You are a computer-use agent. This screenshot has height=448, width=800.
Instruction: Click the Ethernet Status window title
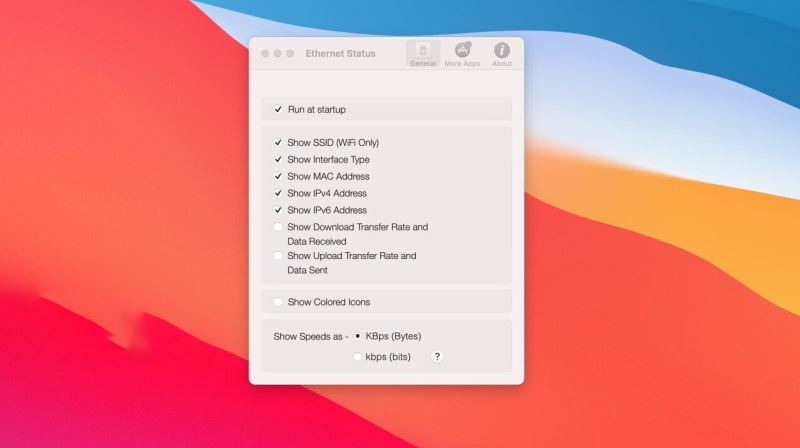(x=340, y=53)
